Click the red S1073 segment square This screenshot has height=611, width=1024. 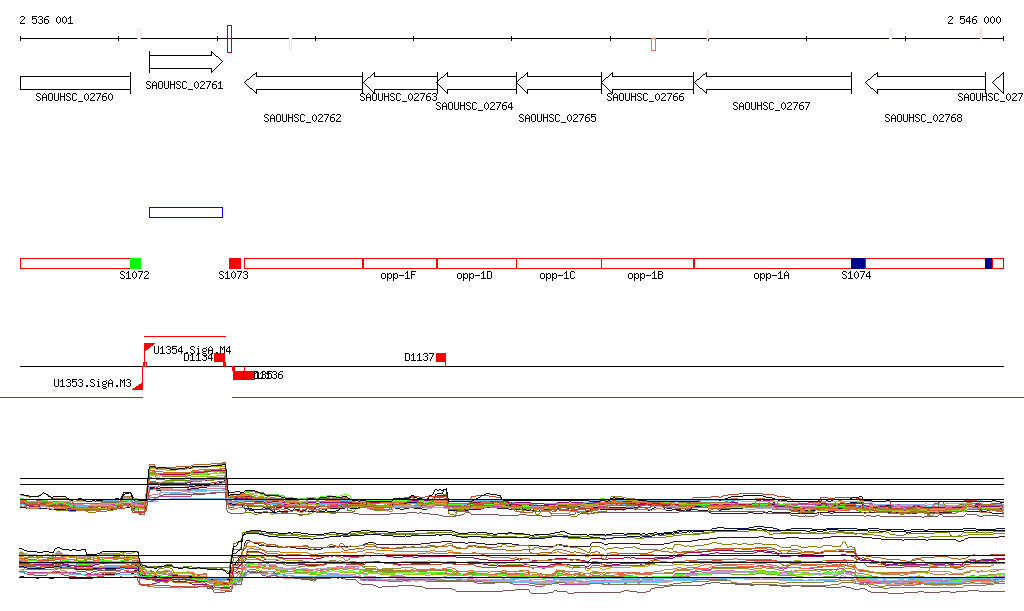pos(235,263)
